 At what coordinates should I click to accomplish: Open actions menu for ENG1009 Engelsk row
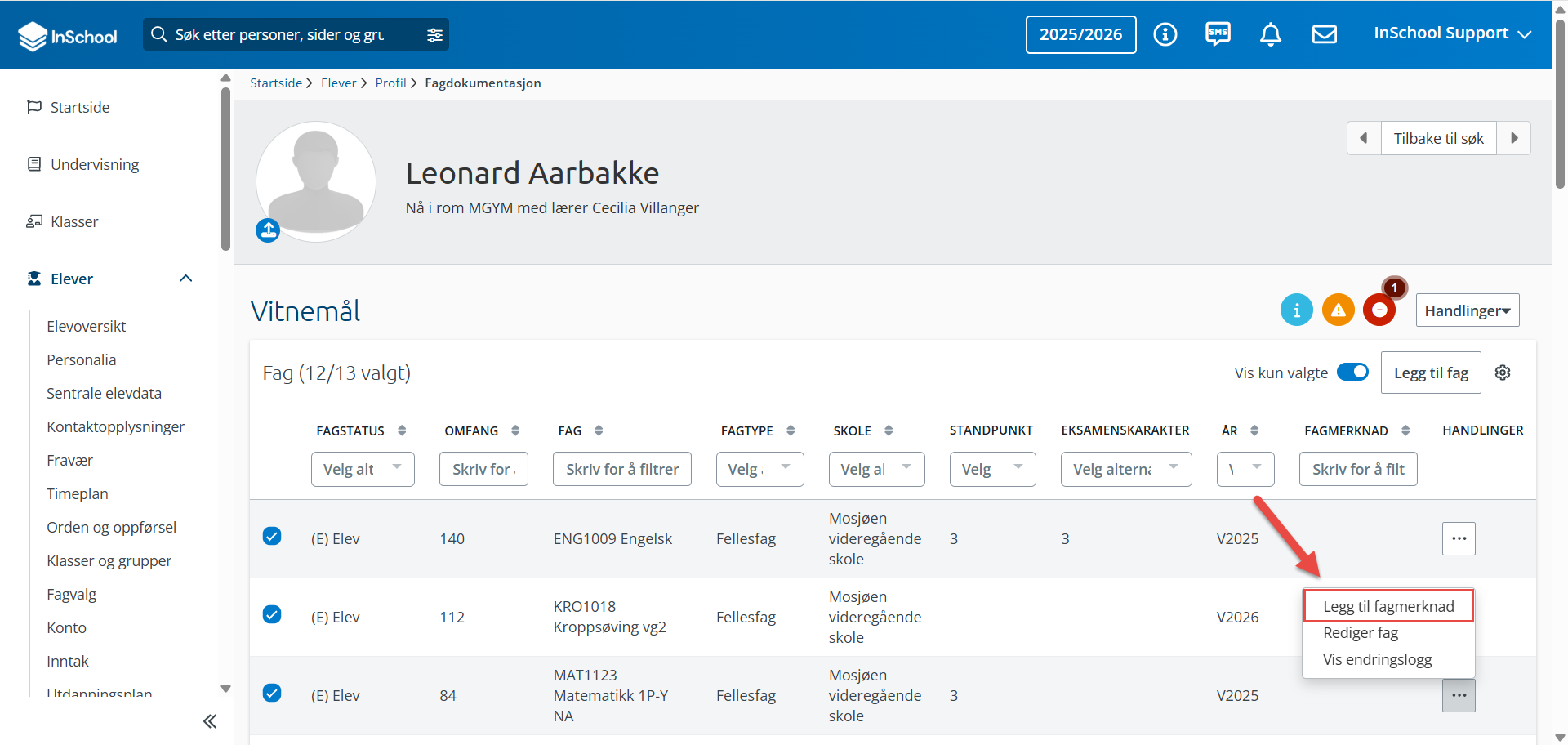click(x=1459, y=538)
